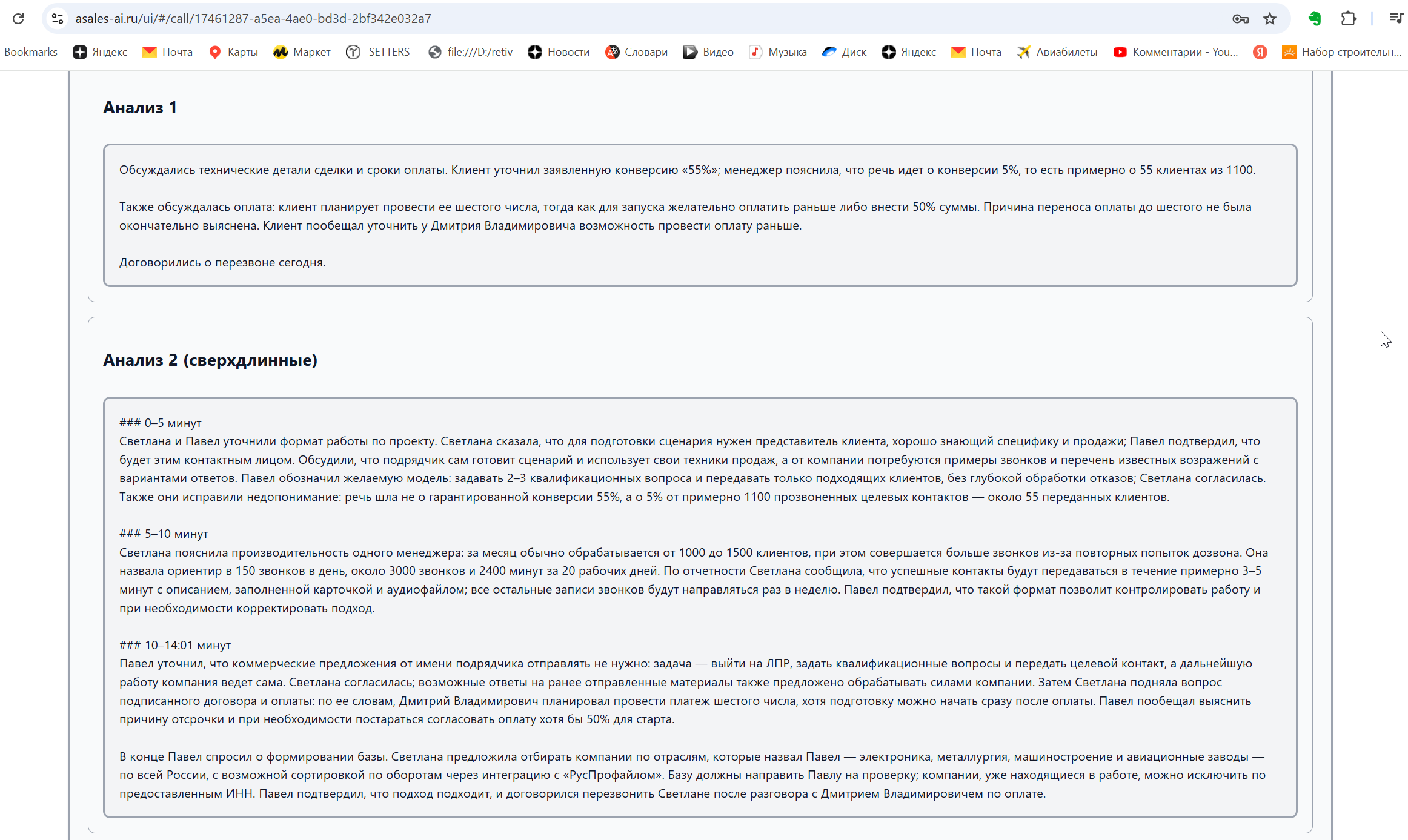Viewport: 1408px width, 840px height.
Task: Open the green Evernote extension icon
Action: pyautogui.click(x=1314, y=19)
